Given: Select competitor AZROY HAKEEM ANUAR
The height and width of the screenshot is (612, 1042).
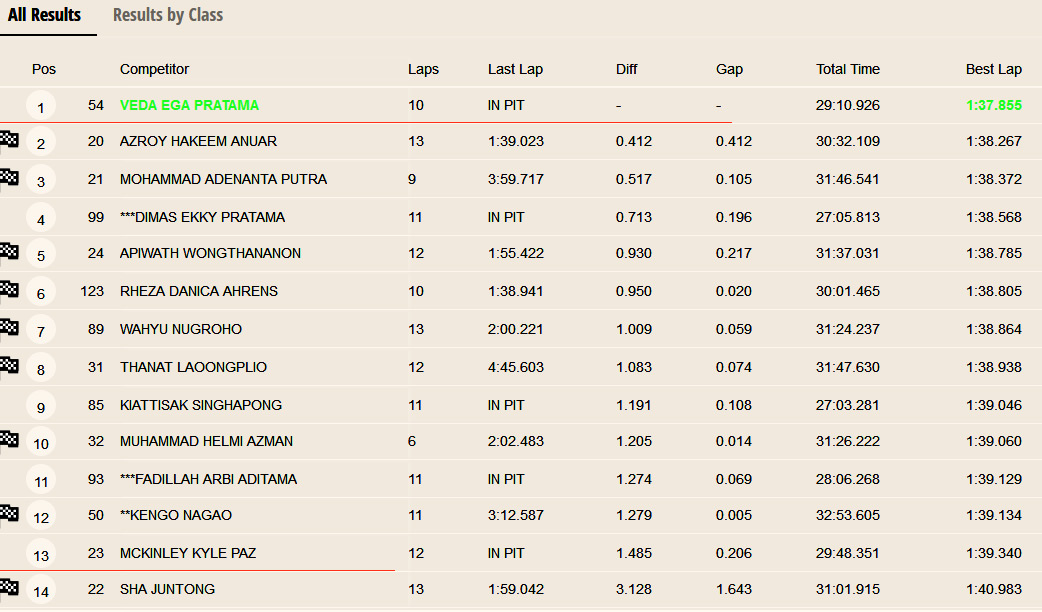Looking at the screenshot, I should [198, 141].
